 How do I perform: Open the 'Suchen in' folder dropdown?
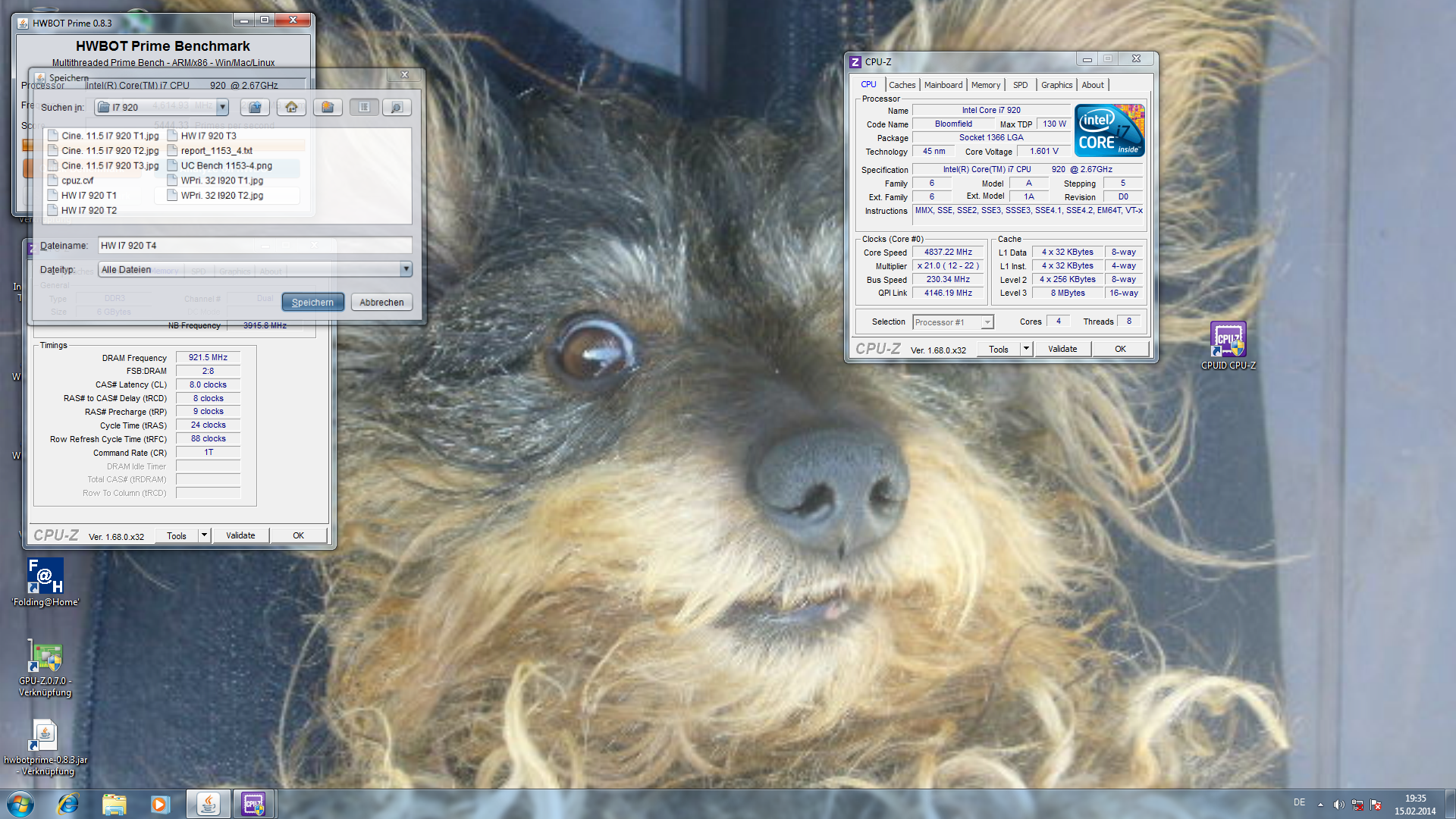pyautogui.click(x=222, y=108)
